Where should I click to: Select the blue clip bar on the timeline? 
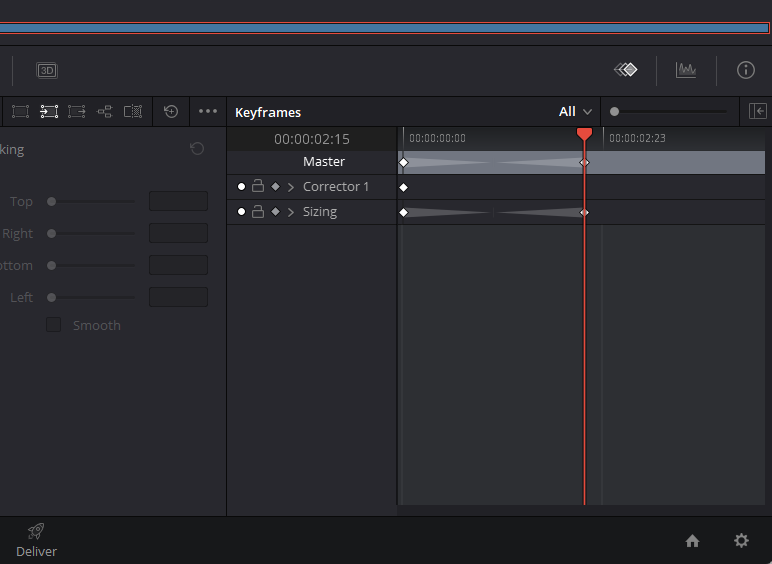[x=384, y=28]
